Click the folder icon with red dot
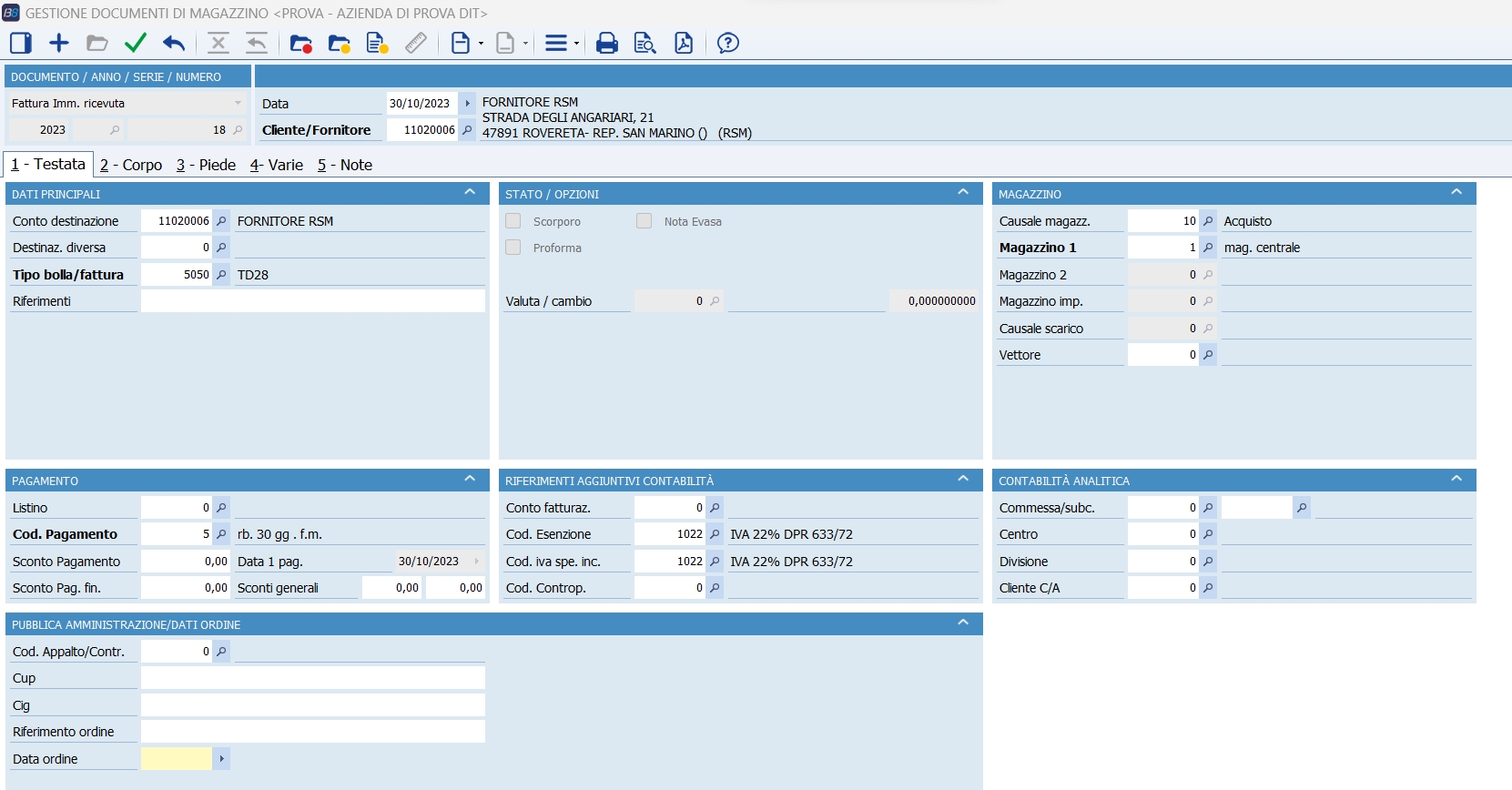Viewport: 1512px width, 790px height. pos(301,43)
